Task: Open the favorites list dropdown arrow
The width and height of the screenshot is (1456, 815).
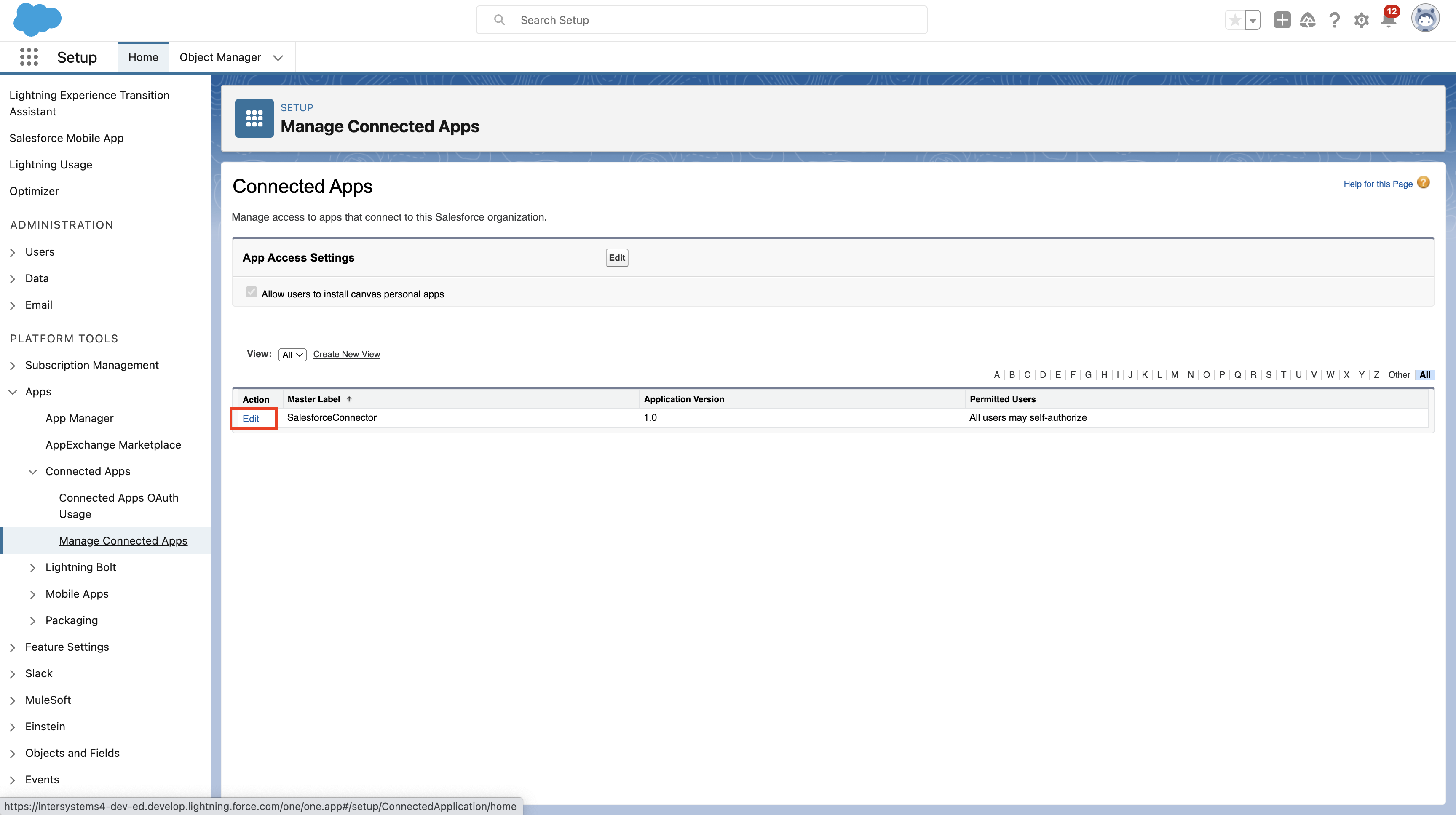Action: pos(1253,20)
